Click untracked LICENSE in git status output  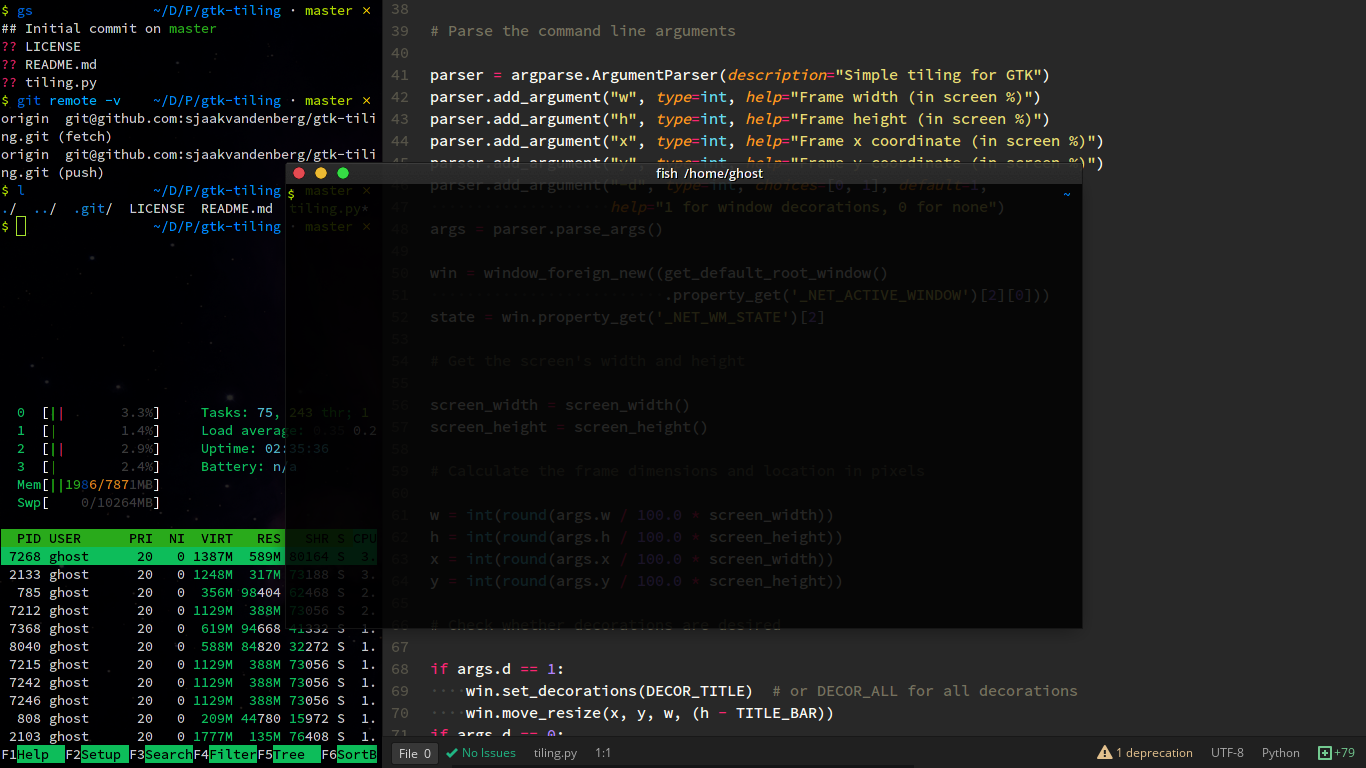53,47
